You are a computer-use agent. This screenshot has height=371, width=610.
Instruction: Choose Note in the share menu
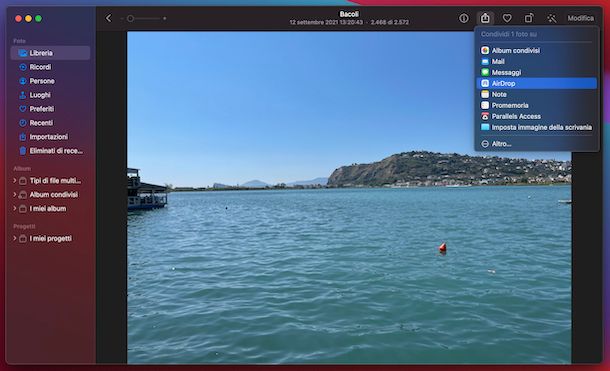click(x=536, y=94)
